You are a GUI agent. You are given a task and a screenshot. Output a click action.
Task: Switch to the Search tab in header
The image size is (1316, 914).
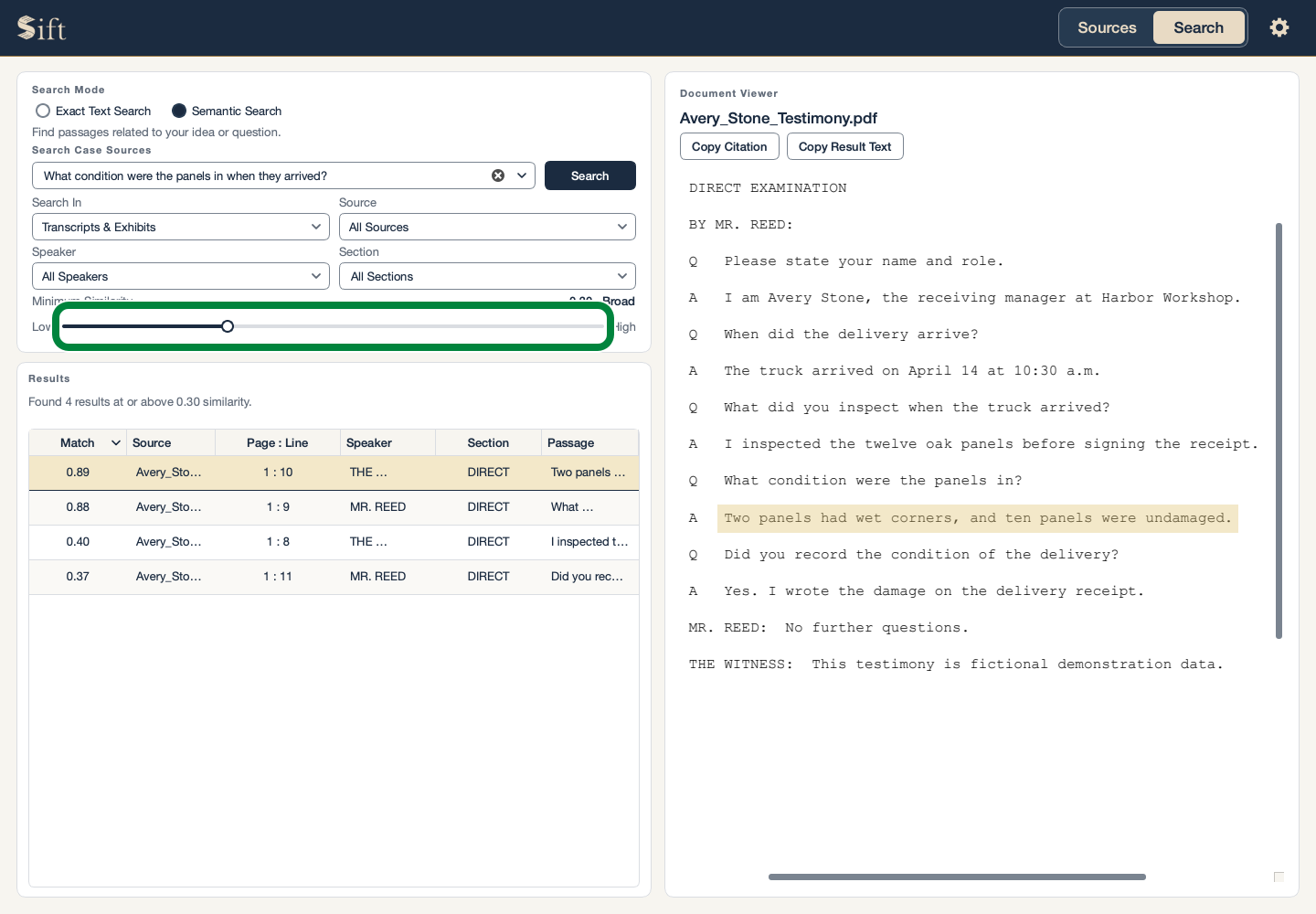(1198, 27)
